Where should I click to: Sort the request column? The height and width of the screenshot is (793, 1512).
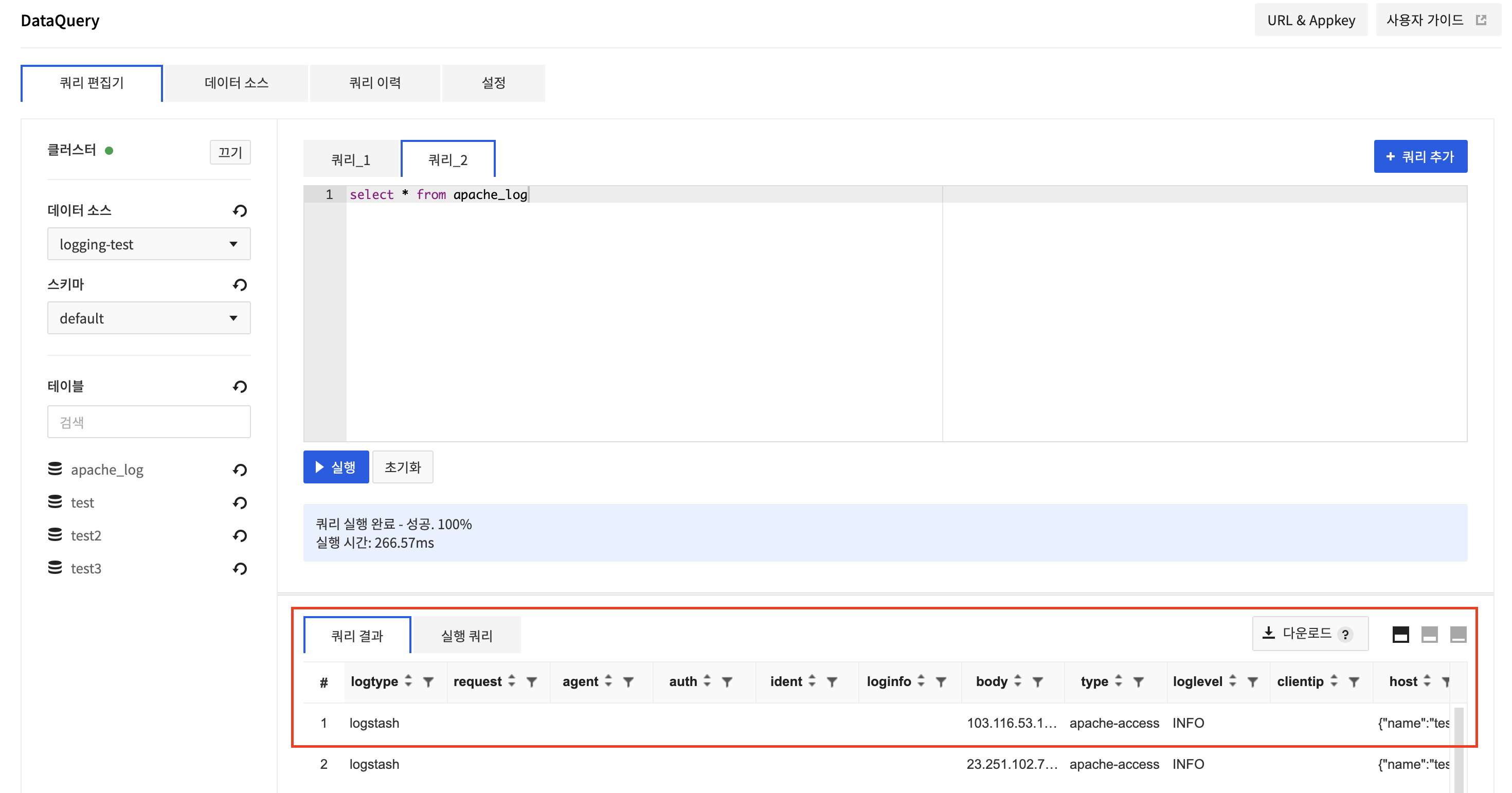click(x=512, y=681)
